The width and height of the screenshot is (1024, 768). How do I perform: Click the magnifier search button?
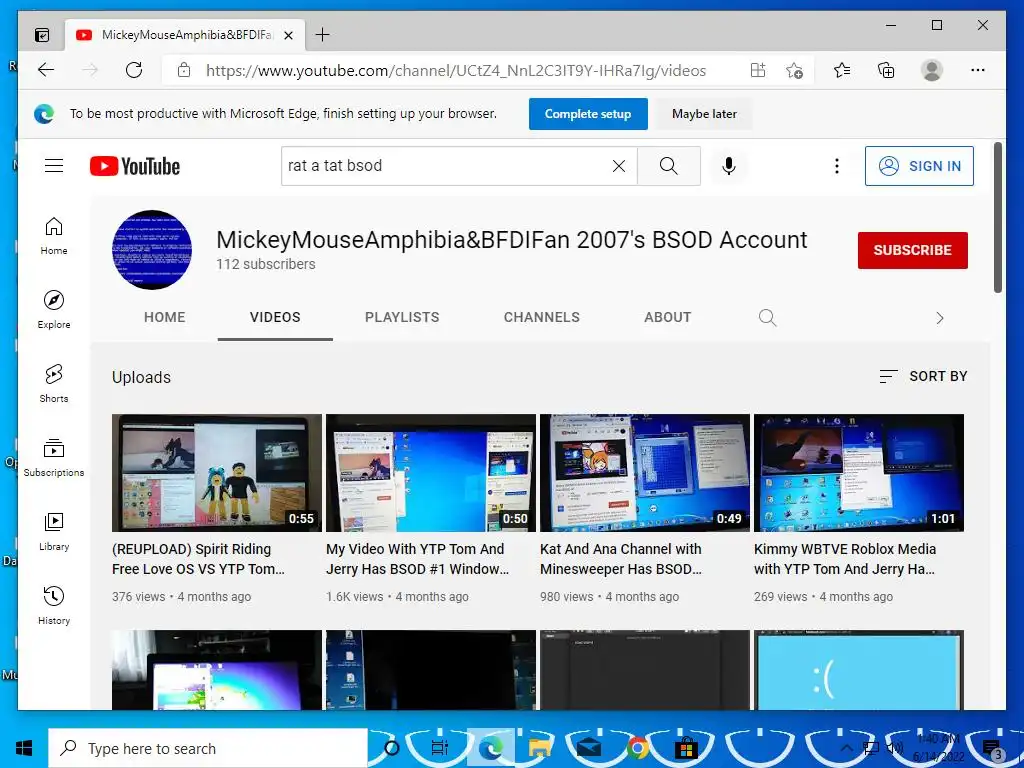click(668, 166)
